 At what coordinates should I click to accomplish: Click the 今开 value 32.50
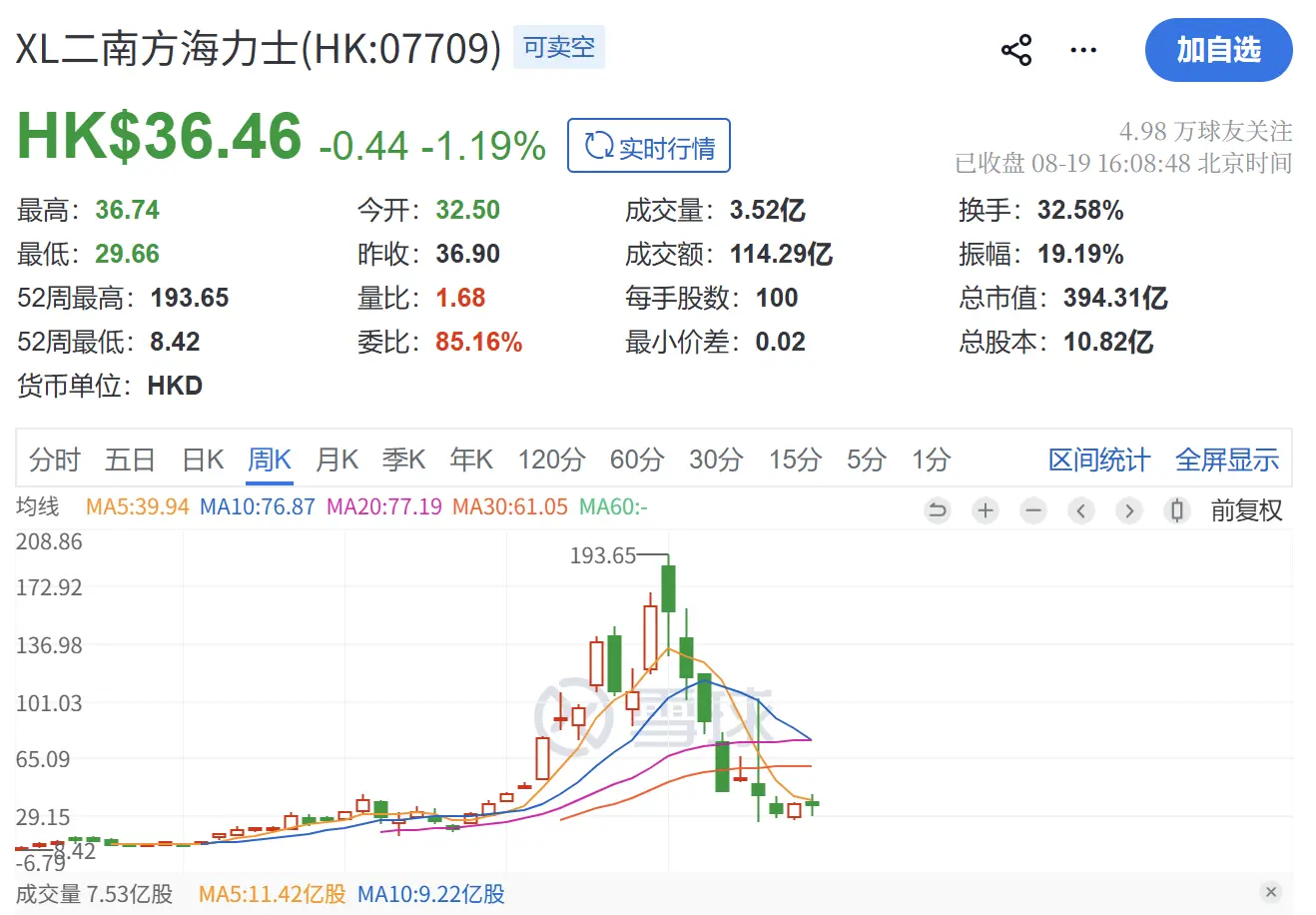[x=467, y=210]
